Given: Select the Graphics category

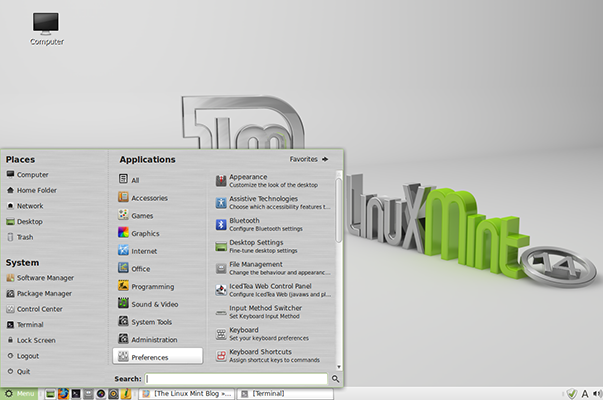Looking at the screenshot, I should coord(145,234).
